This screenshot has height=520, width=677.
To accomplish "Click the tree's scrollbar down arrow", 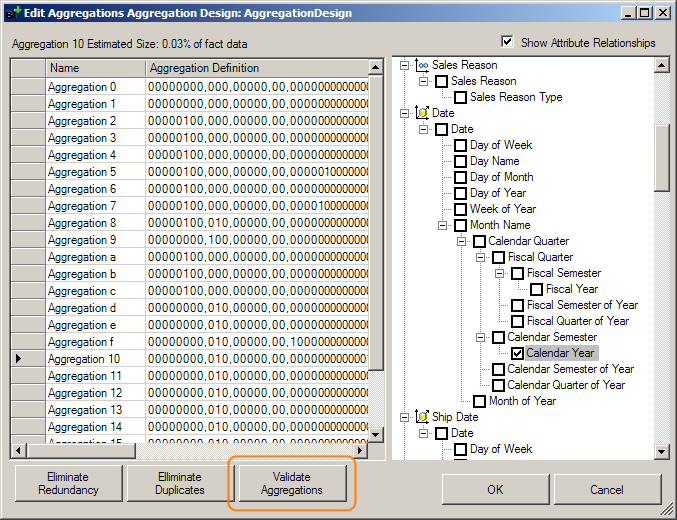I will (x=661, y=452).
